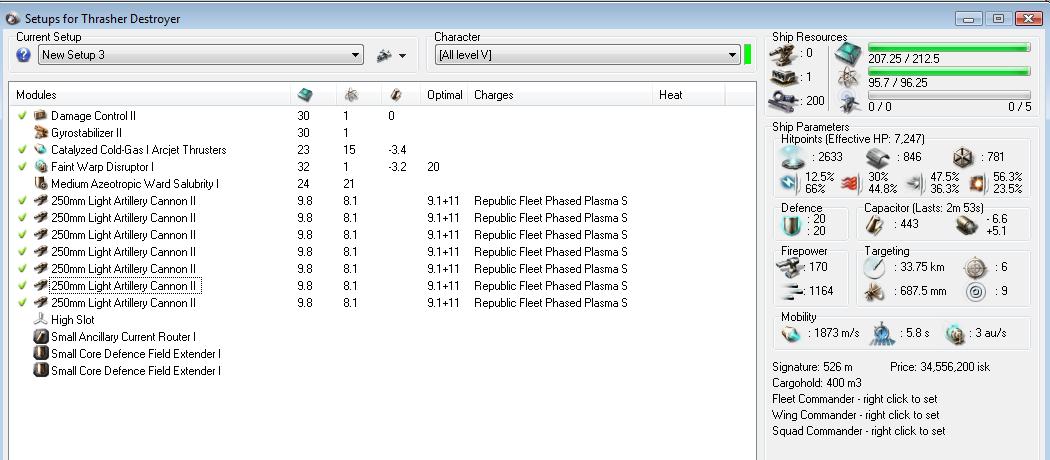Click the max velocity icon

[x=791, y=333]
